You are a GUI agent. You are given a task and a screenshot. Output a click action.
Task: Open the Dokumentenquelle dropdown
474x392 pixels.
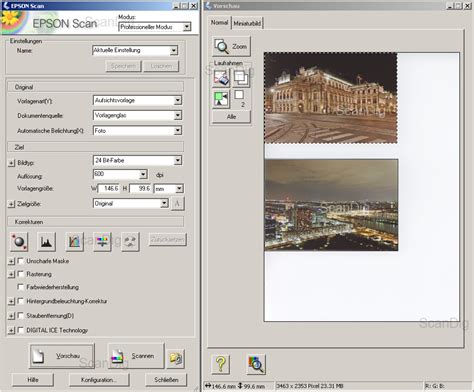point(178,115)
